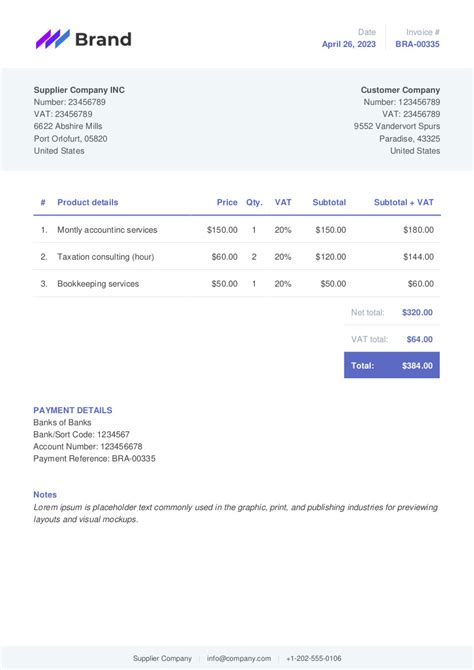
Task: Click the info@company.com email in footer
Action: 239,658
